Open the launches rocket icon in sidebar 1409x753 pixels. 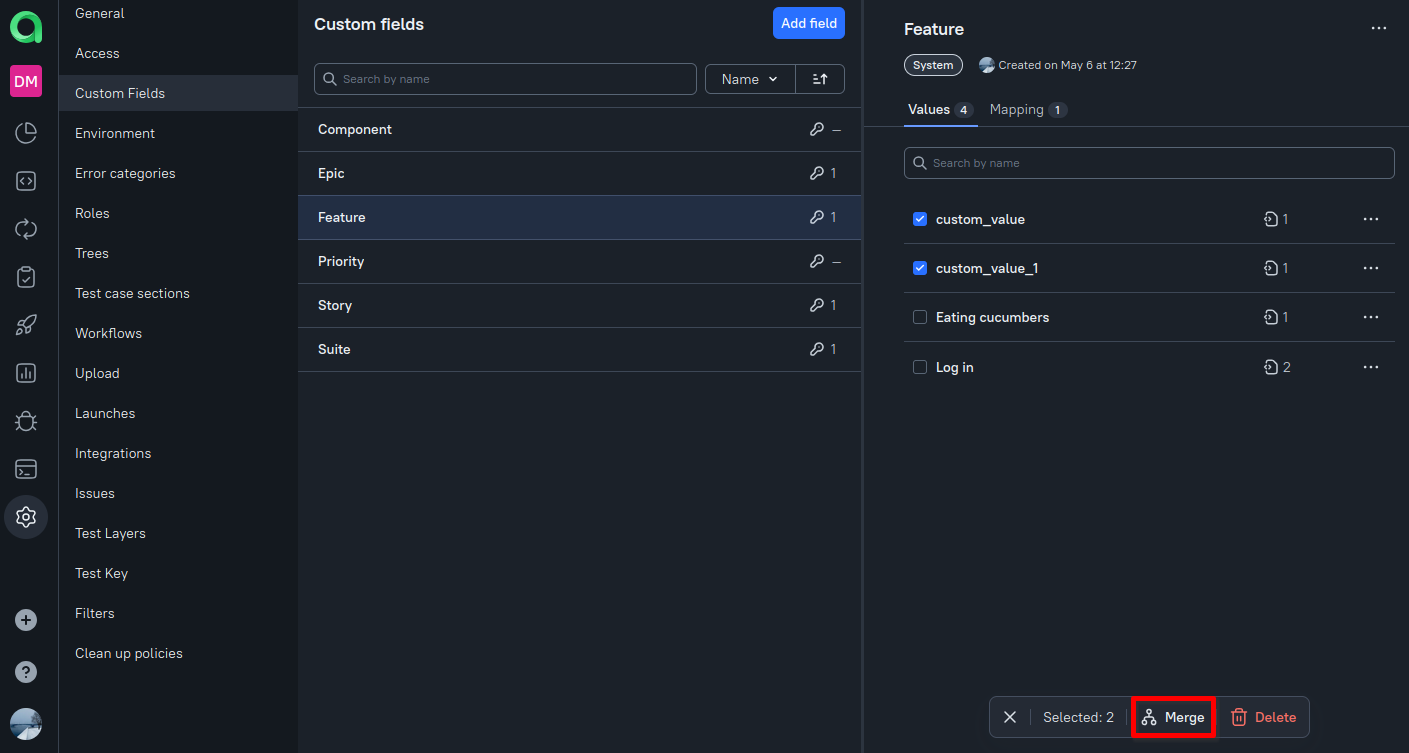(26, 325)
